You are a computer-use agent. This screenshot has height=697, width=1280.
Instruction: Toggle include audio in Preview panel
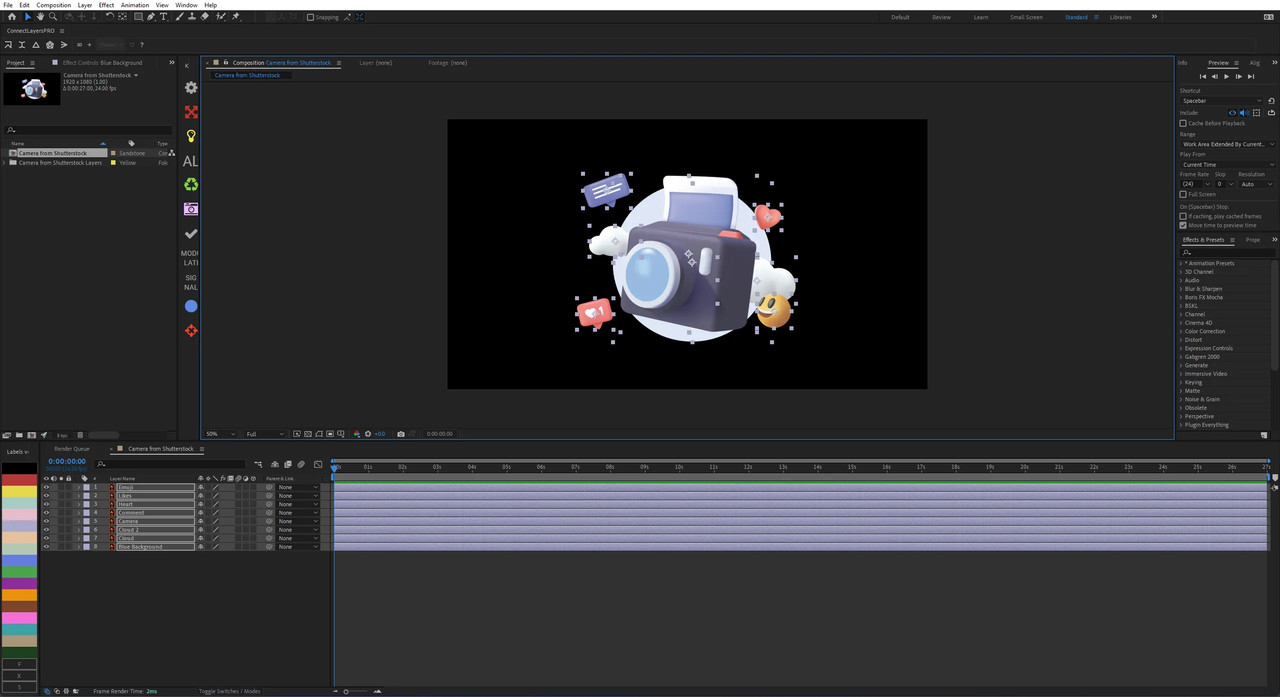click(x=1243, y=113)
